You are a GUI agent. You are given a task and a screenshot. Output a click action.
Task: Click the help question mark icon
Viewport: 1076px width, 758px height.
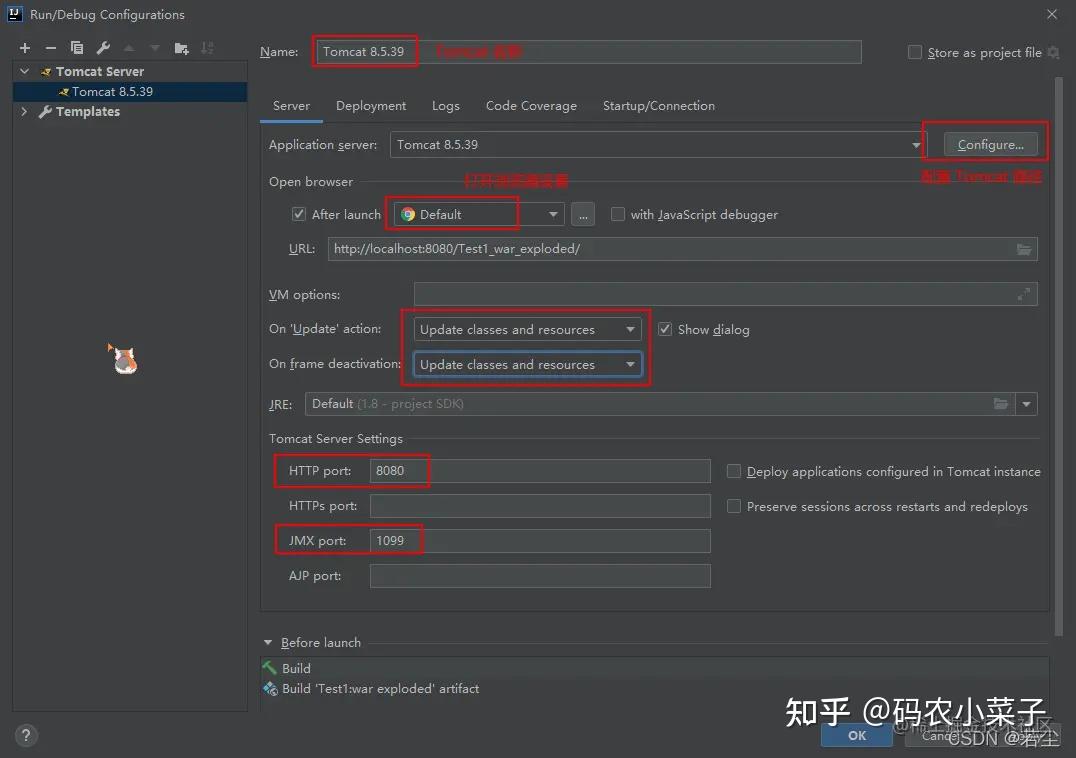[25, 735]
